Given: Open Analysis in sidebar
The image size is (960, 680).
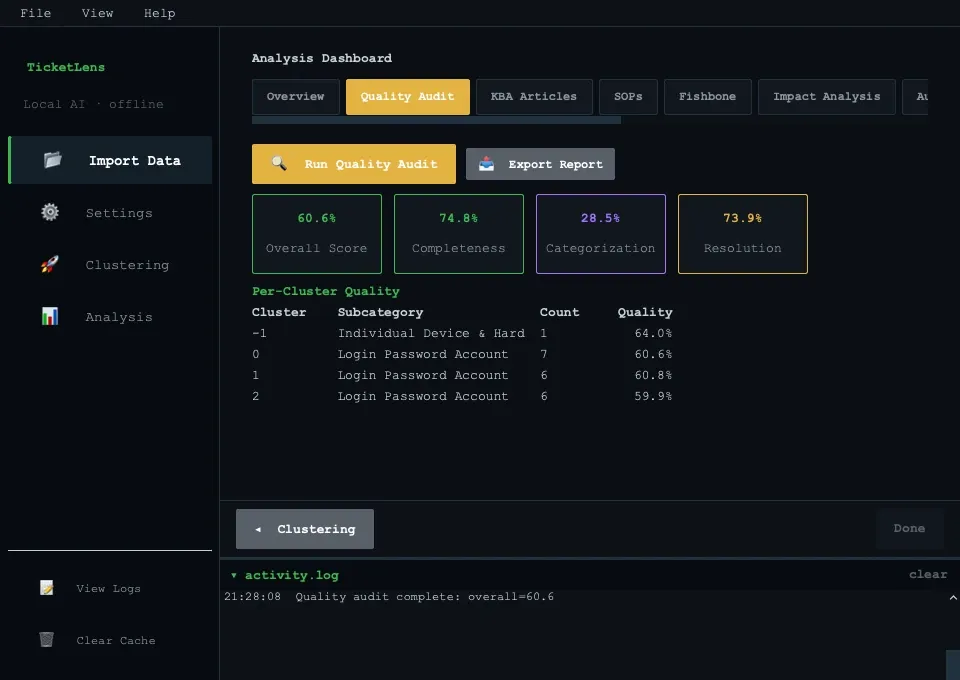Looking at the screenshot, I should click(x=111, y=316).
